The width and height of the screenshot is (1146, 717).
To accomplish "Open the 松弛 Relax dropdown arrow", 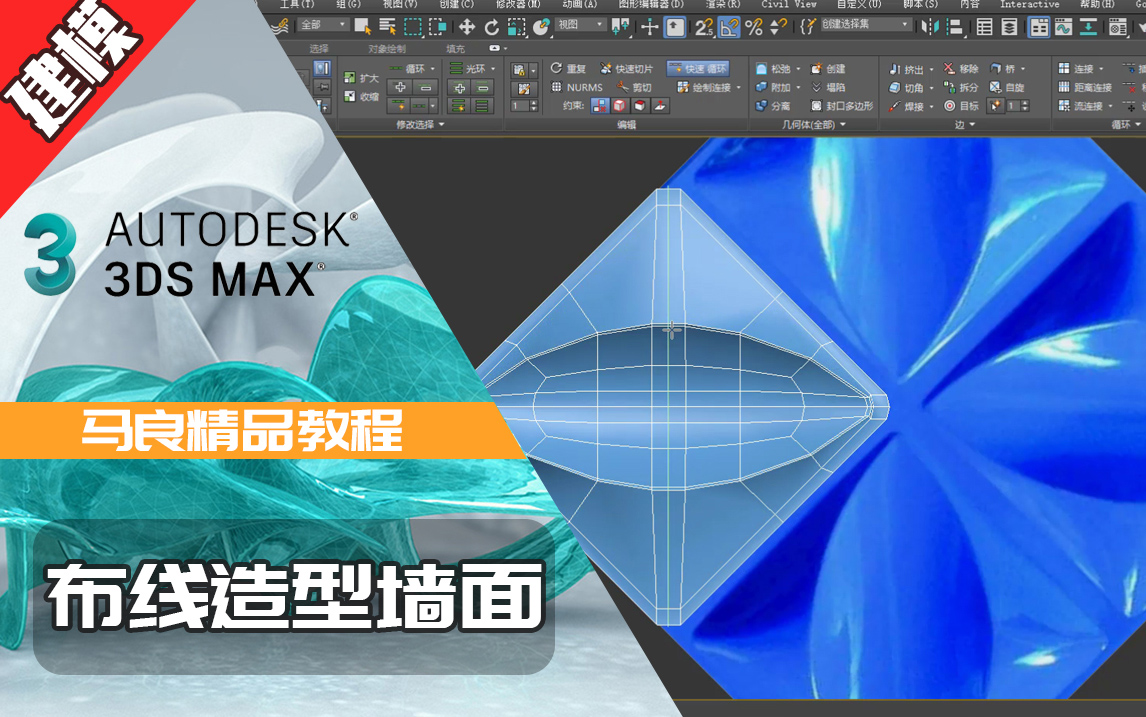I will pyautogui.click(x=798, y=69).
